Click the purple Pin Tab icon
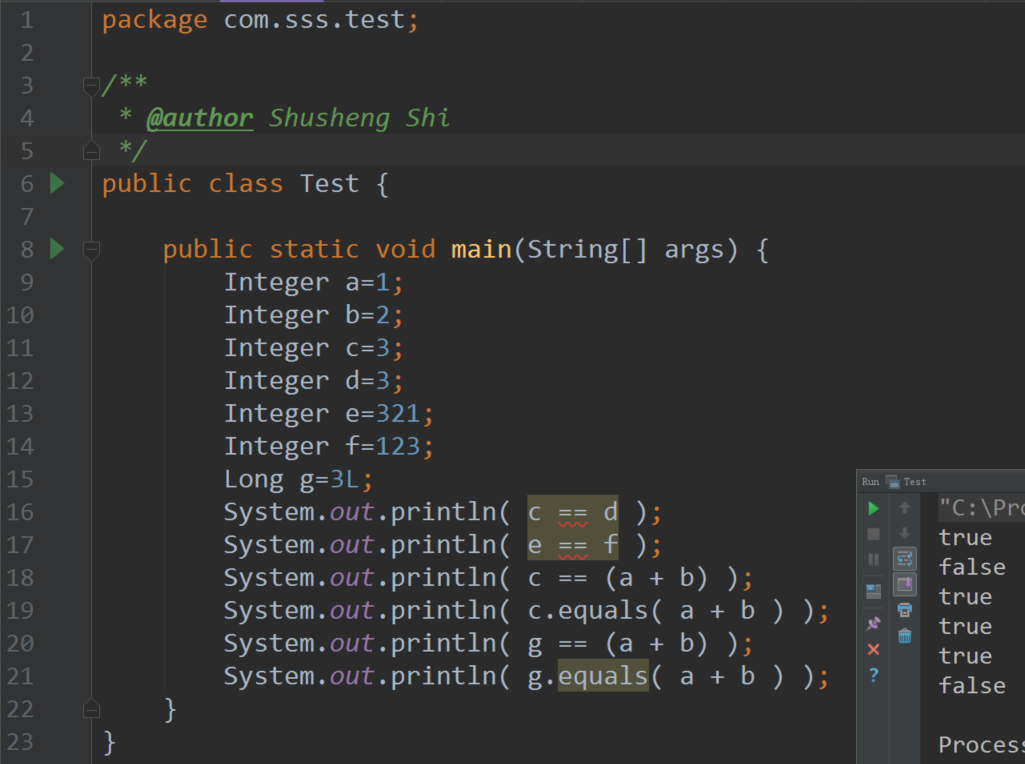Screen dimensions: 1025x764 pos(873,623)
